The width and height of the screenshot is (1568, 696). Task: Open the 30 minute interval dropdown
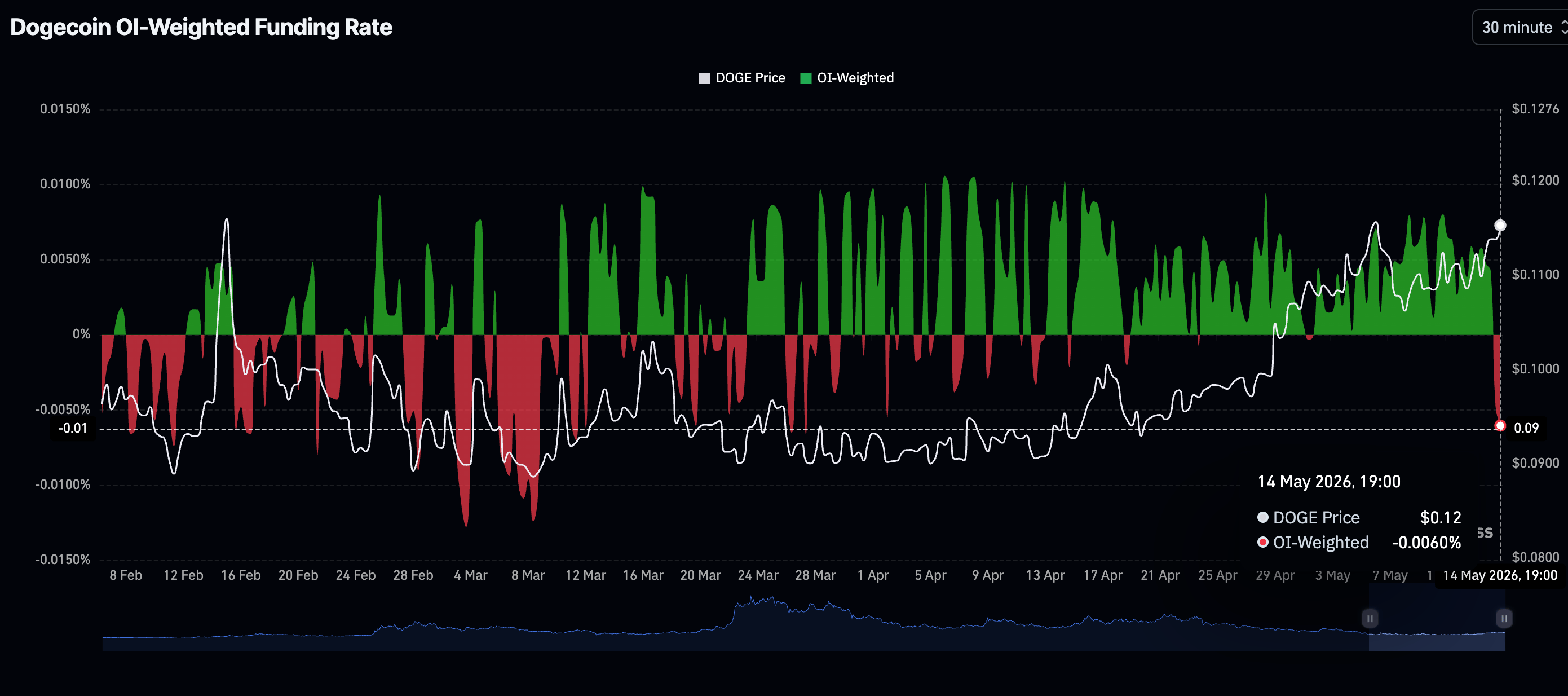1521,28
